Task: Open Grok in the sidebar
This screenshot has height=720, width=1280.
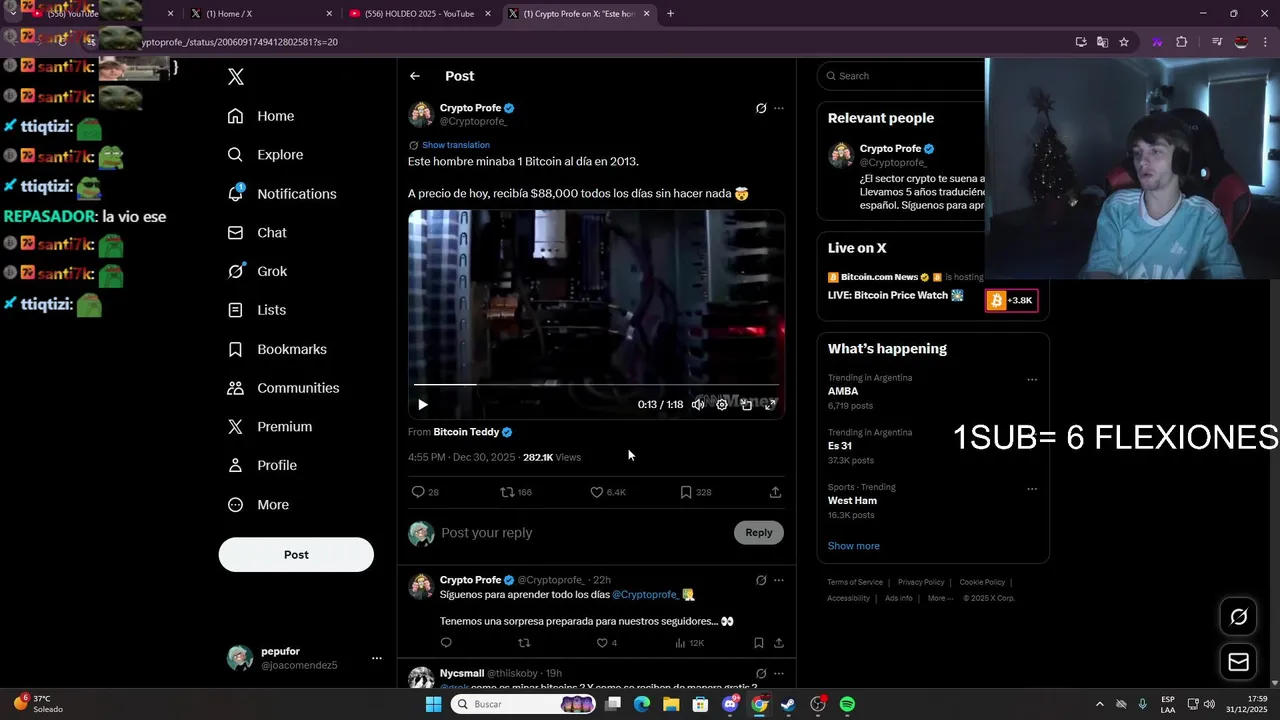Action: coord(257,272)
